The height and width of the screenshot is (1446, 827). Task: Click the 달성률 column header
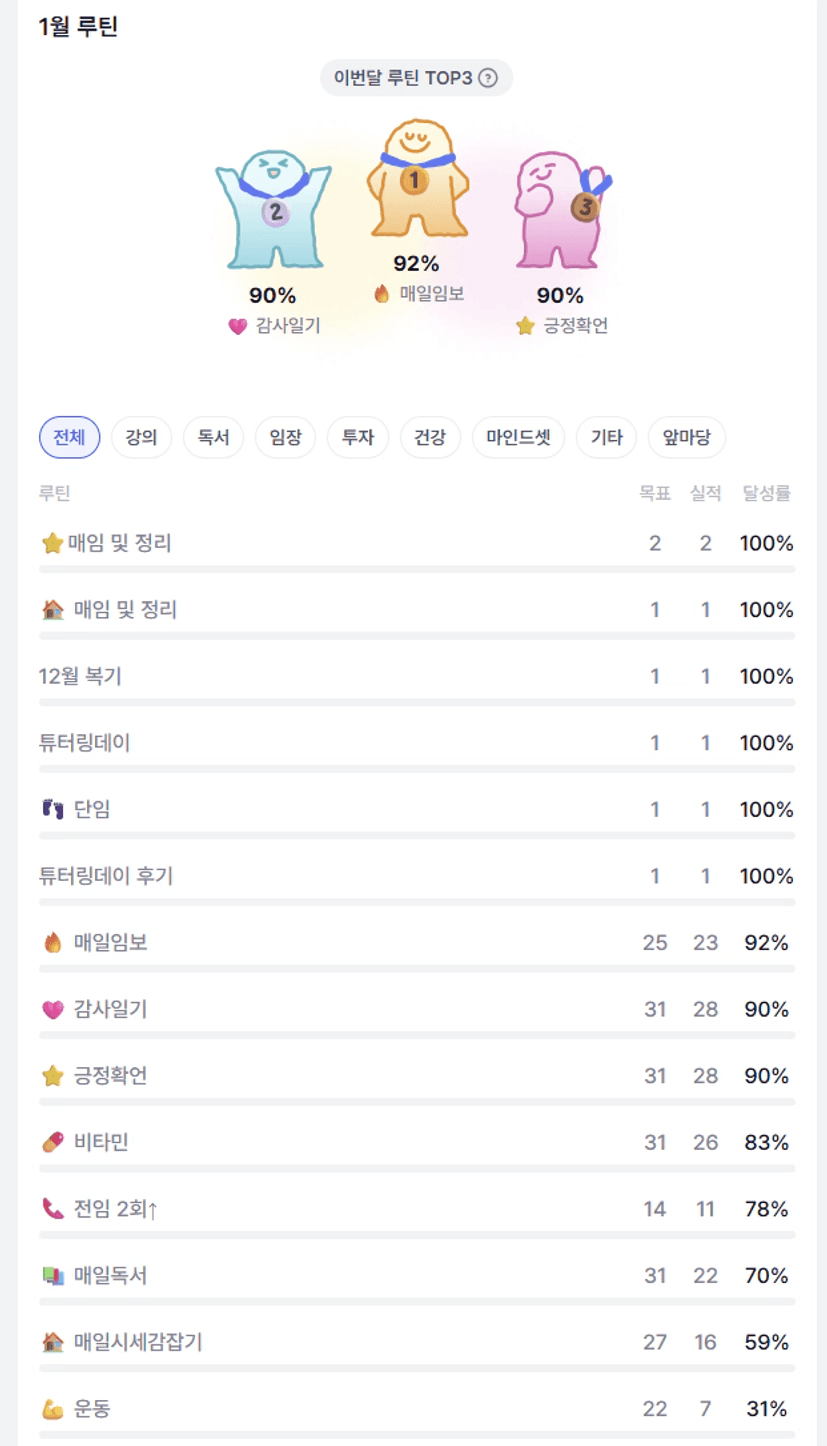pyautogui.click(x=767, y=493)
